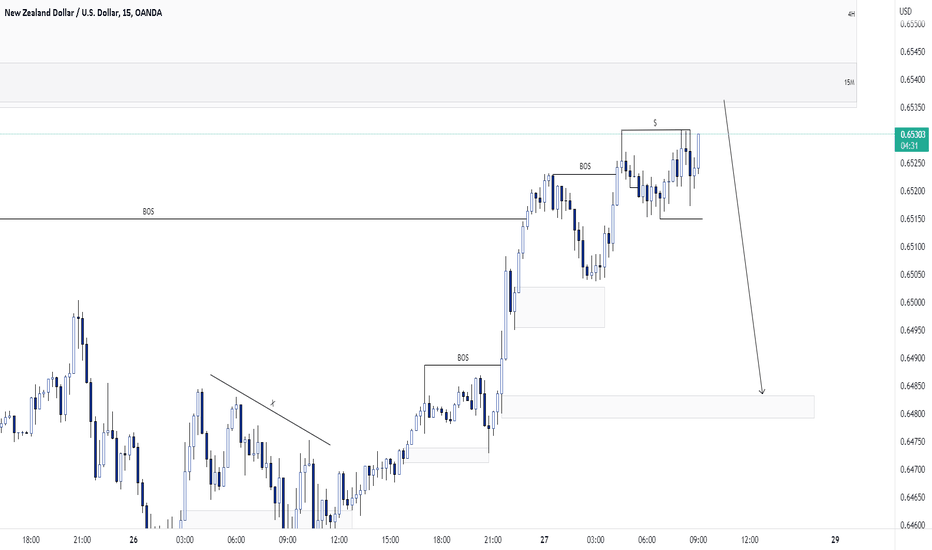Click the 29 date marker on time axis

[835, 540]
